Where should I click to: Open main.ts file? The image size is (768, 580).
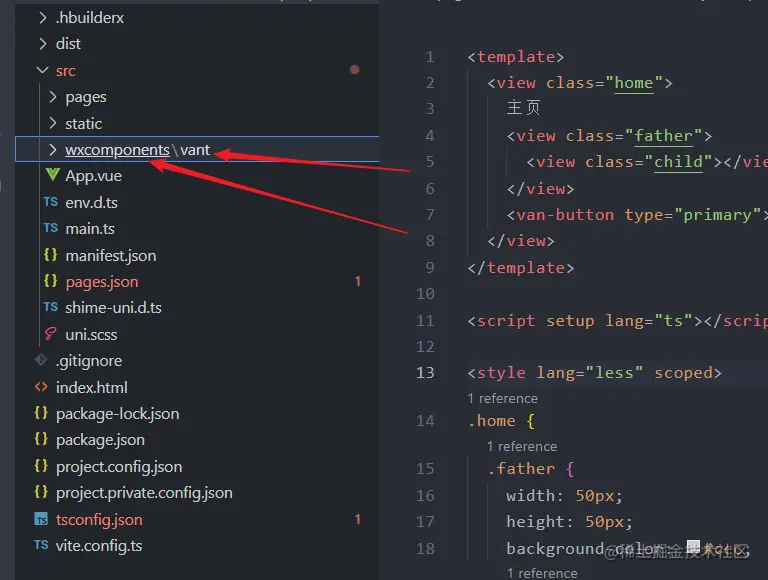coord(90,229)
